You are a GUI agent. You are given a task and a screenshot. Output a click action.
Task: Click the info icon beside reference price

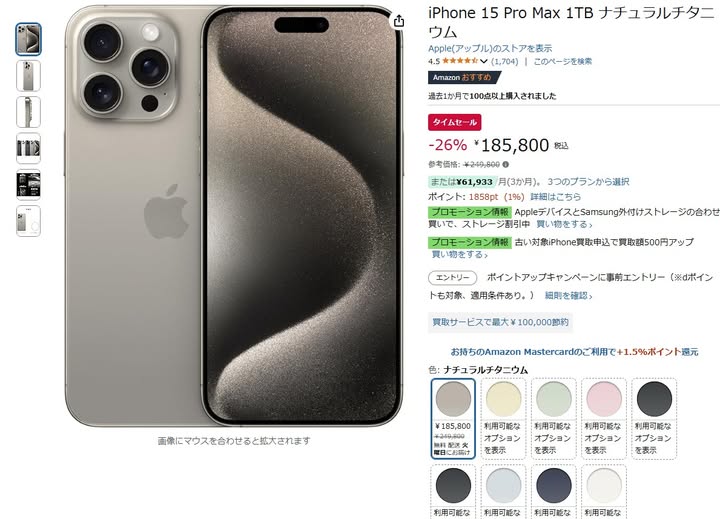(x=506, y=164)
